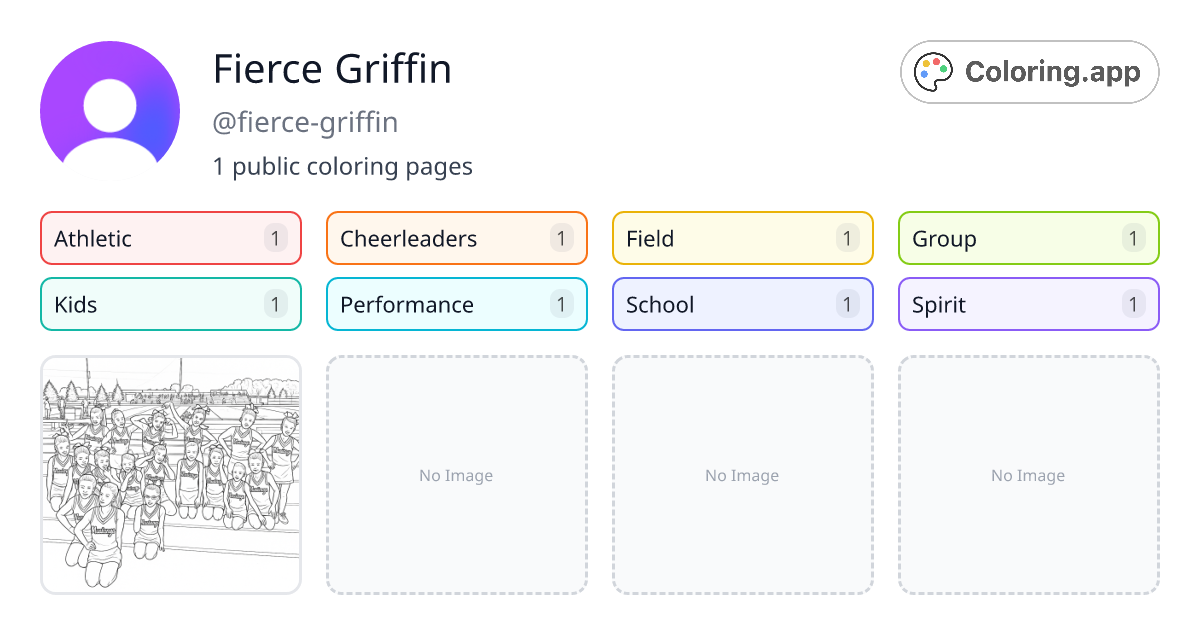The width and height of the screenshot is (1200, 630).
Task: Click the count badge on Kids tag
Action: (274, 304)
